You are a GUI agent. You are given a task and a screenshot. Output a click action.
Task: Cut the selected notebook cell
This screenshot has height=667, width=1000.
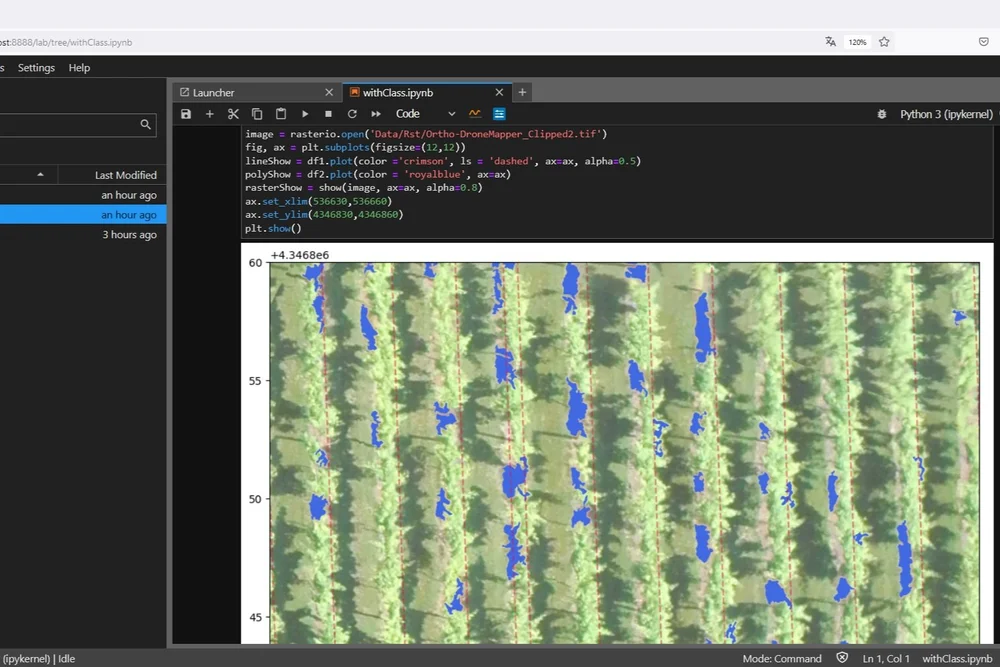click(234, 113)
